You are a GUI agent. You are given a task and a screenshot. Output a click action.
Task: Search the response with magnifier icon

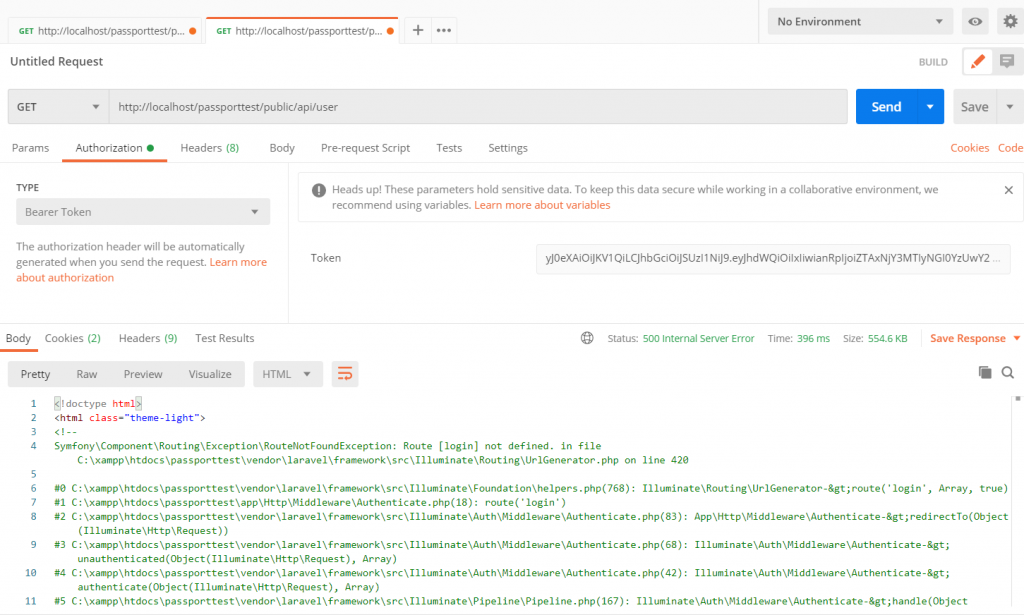1008,372
